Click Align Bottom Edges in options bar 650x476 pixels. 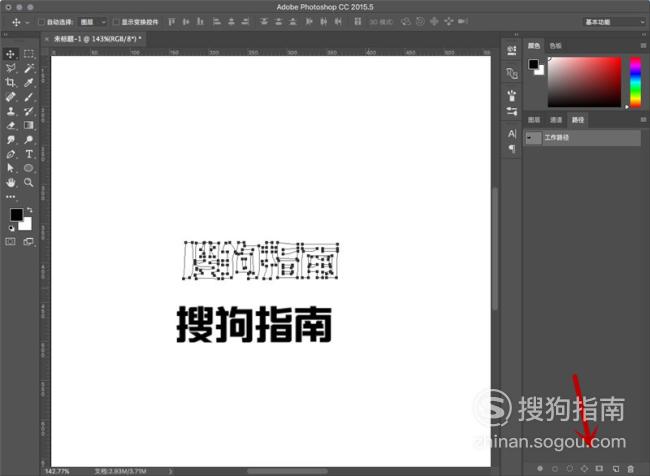(x=200, y=22)
